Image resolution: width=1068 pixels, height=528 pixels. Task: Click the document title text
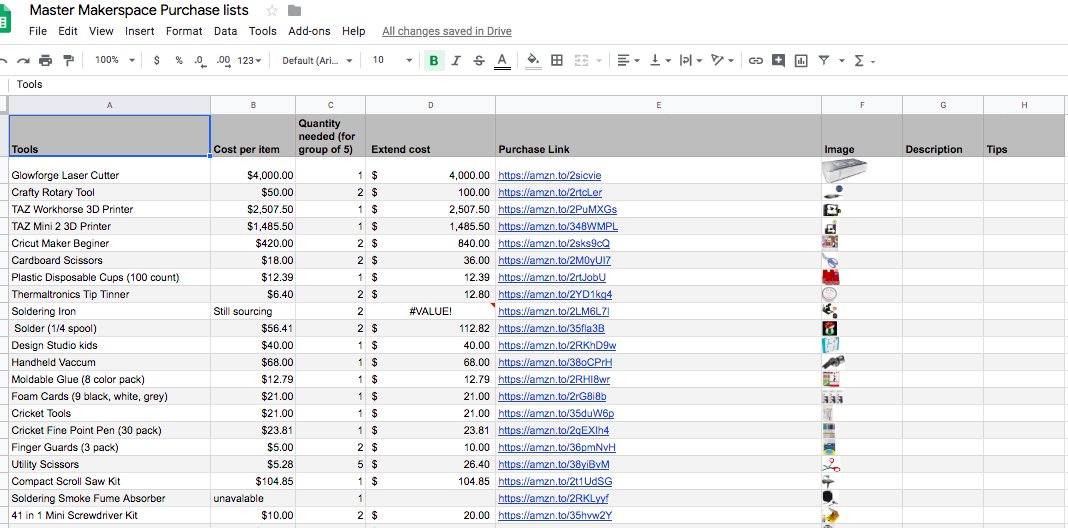[x=139, y=10]
